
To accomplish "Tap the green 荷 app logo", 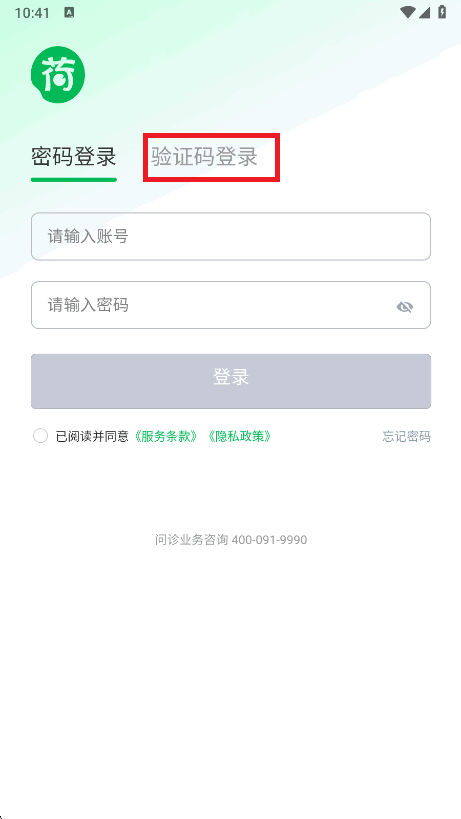I will pos(58,75).
